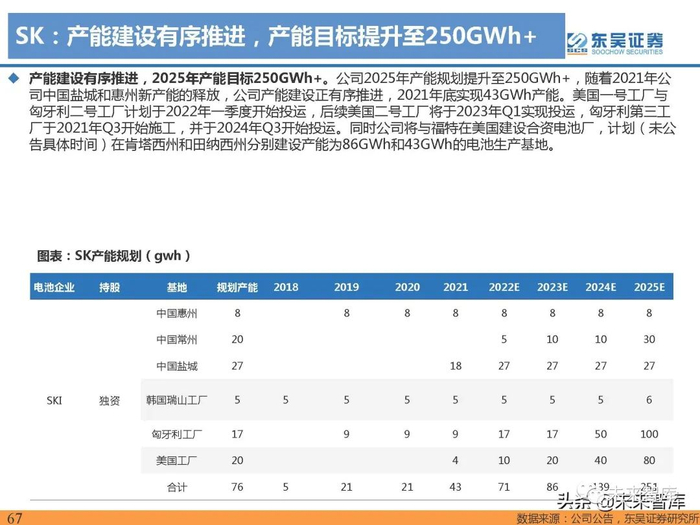Click the 2020 column header
Image resolution: width=700 pixels, height=525 pixels.
click(x=407, y=287)
